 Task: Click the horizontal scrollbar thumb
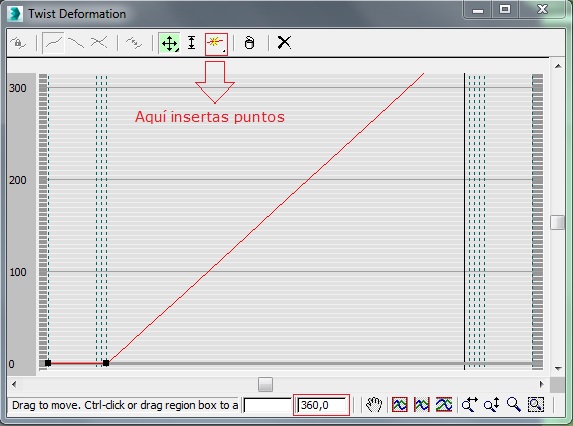click(265, 384)
